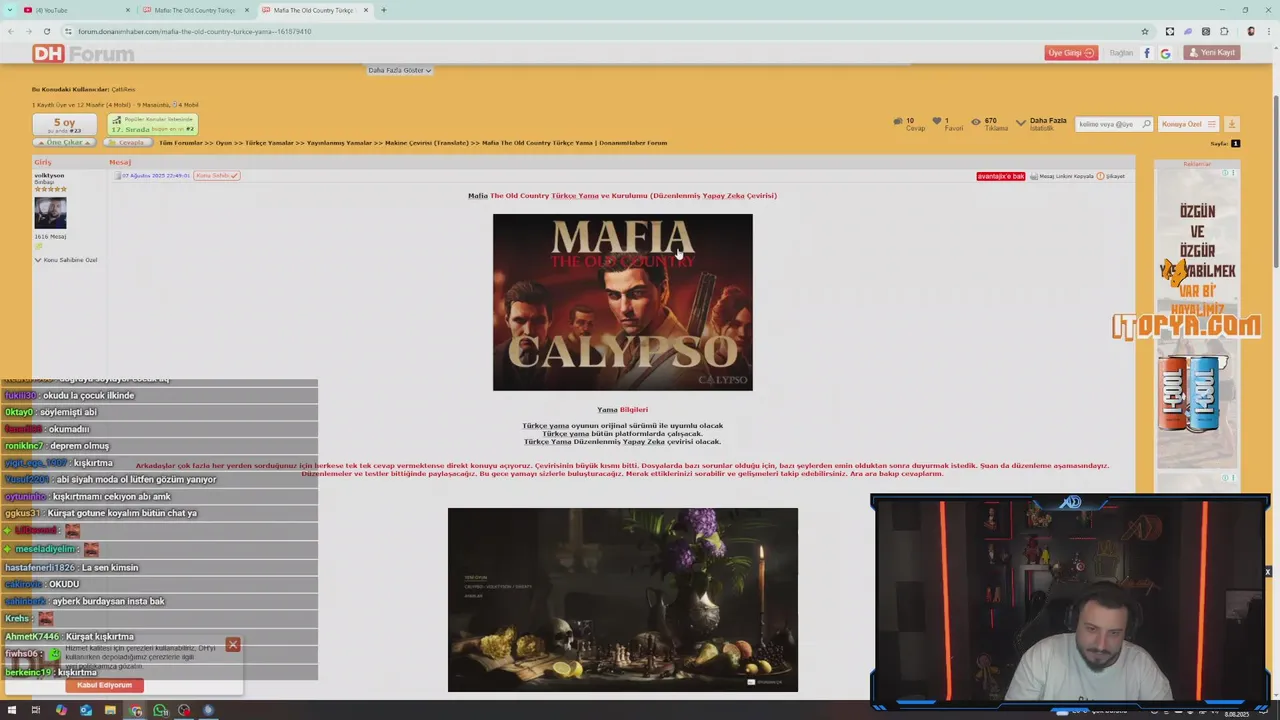
Task: Switch to the YouTube tab
Action: 77,10
